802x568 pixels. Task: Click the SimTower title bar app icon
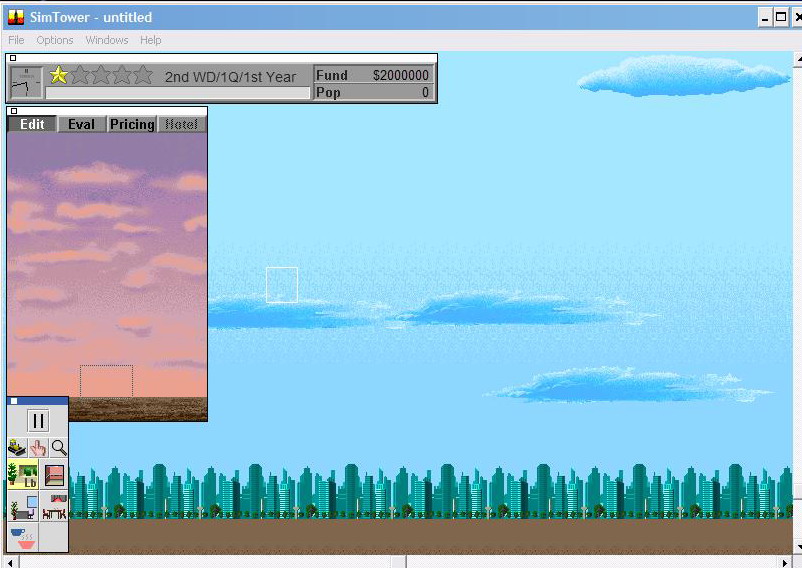click(16, 17)
